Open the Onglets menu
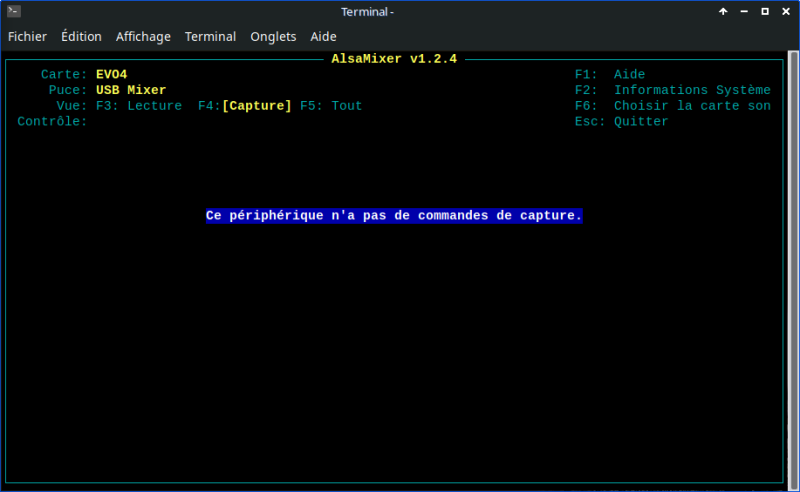This screenshot has width=800, height=492. click(x=273, y=37)
